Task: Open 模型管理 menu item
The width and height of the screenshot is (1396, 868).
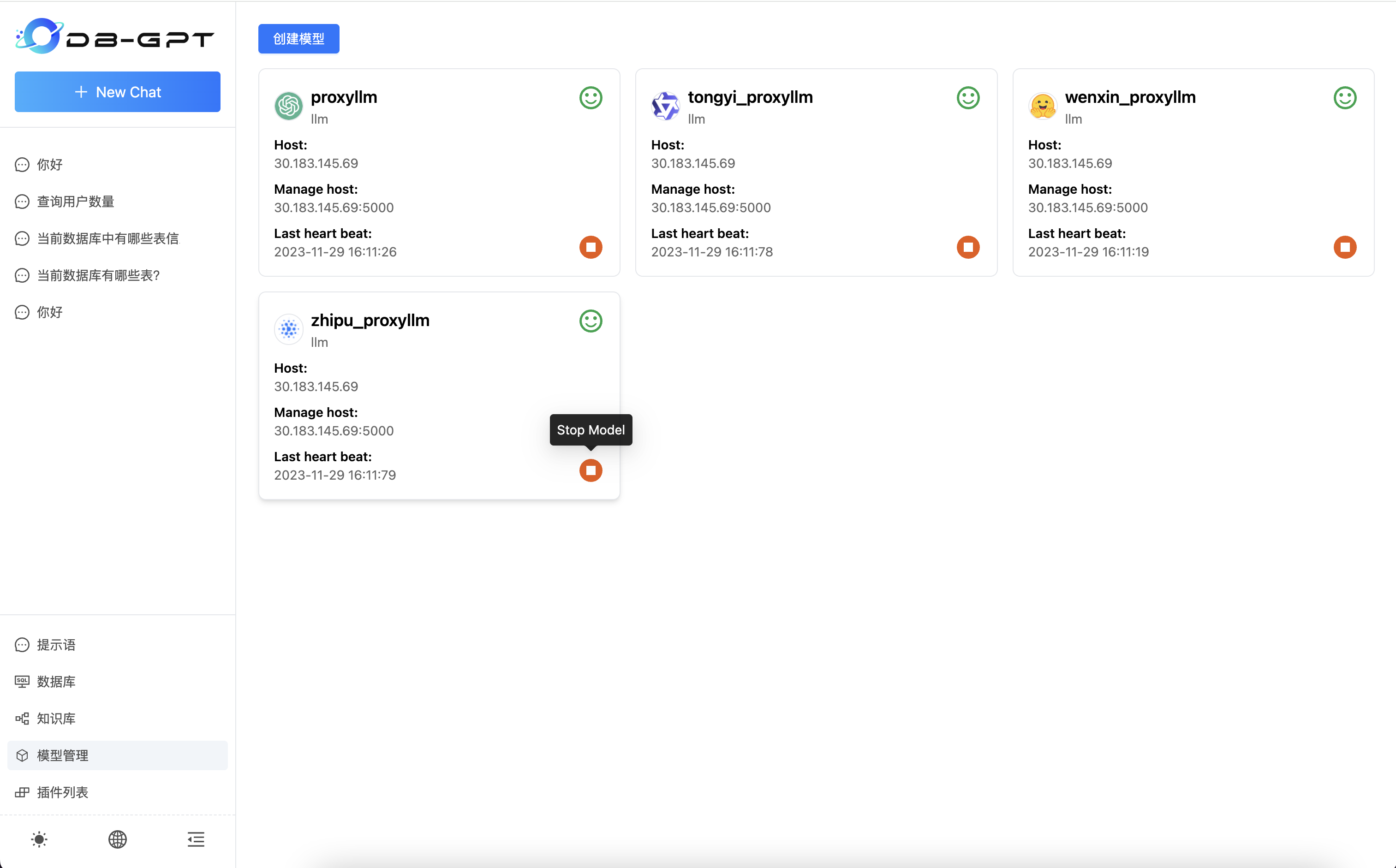Action: click(x=62, y=755)
